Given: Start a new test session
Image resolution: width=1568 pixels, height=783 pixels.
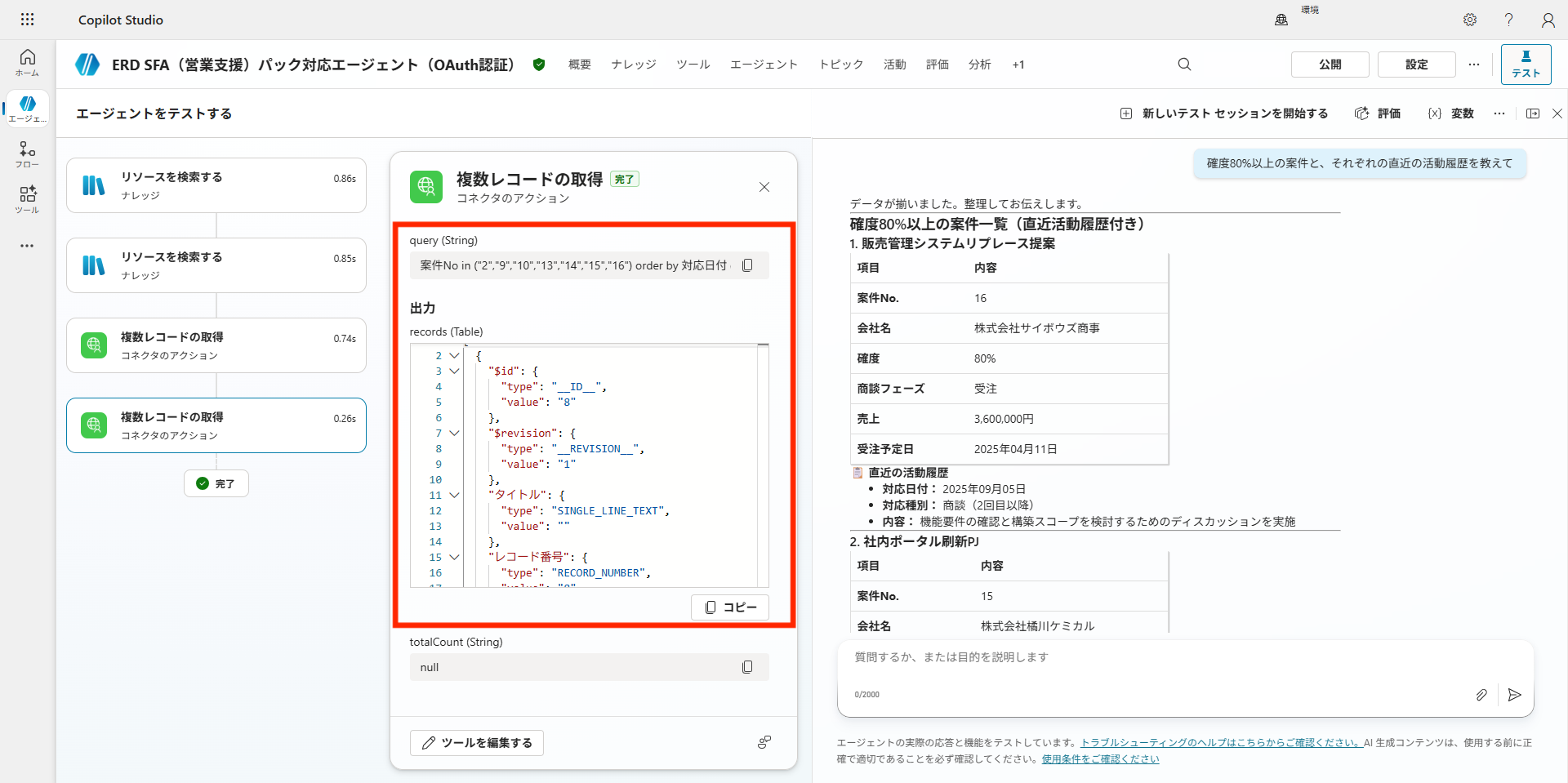Looking at the screenshot, I should pos(1224,113).
